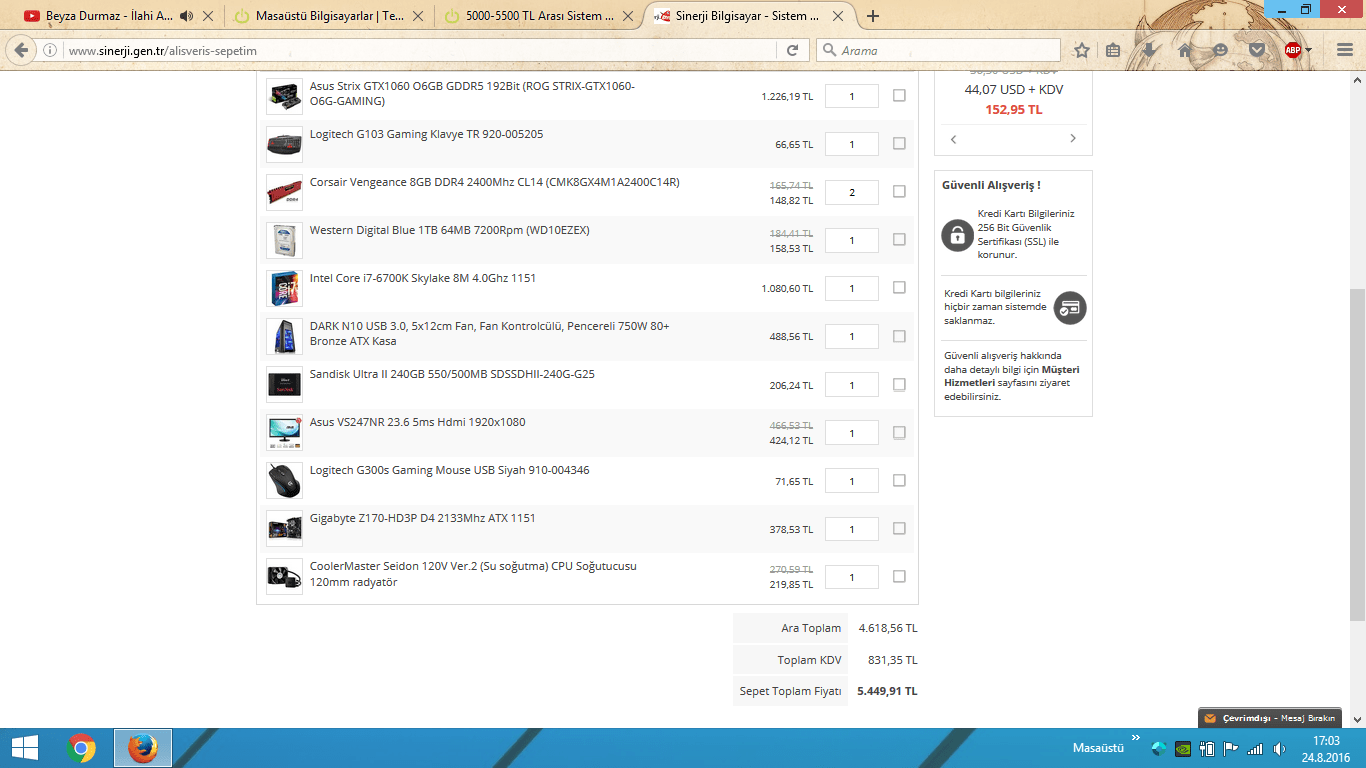This screenshot has width=1366, height=768.
Task: Select the Corsair Vengeance 8GB checkbox
Action: (899, 191)
